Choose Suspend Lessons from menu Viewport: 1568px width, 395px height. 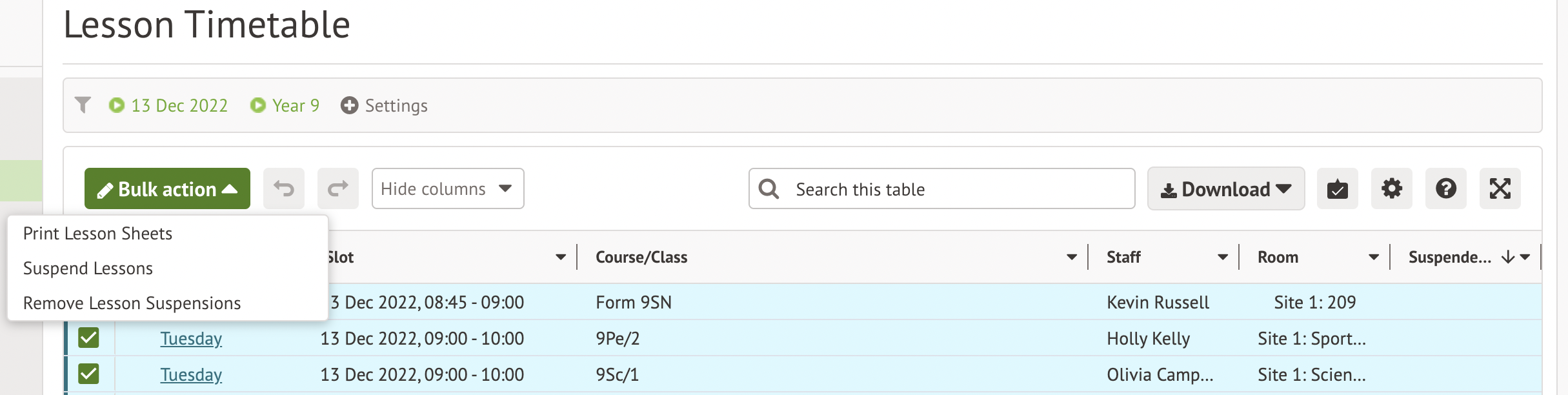(x=88, y=268)
